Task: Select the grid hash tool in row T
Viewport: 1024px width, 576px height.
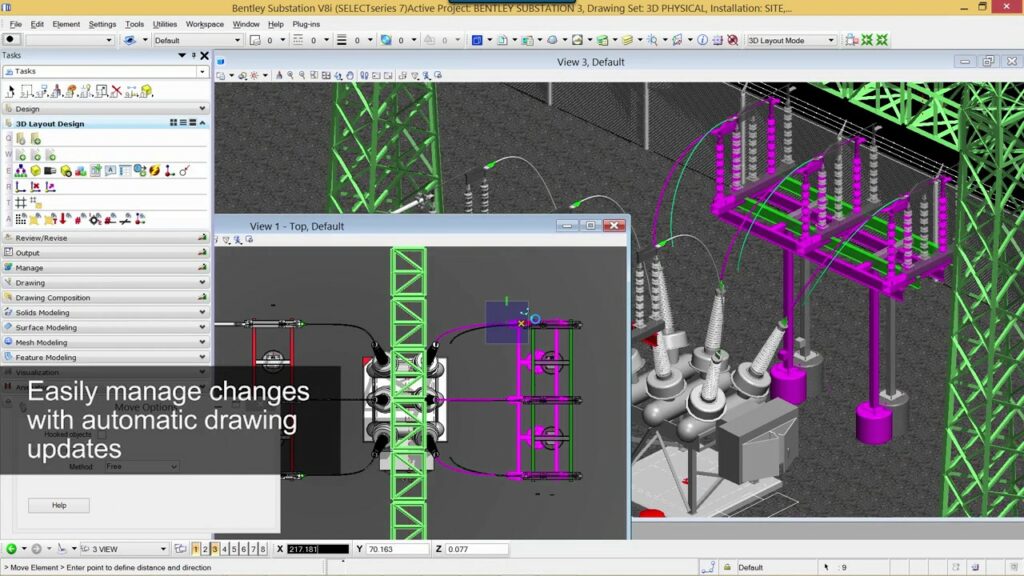Action: (21, 203)
